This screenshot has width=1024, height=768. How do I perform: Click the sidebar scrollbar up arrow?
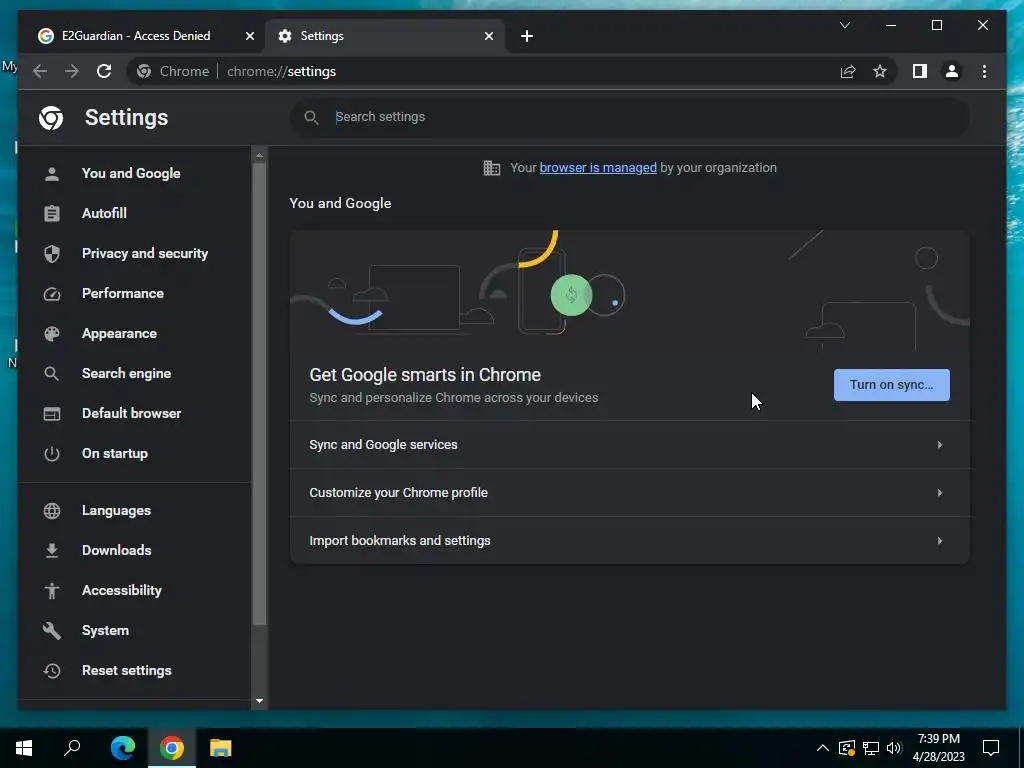pos(259,155)
